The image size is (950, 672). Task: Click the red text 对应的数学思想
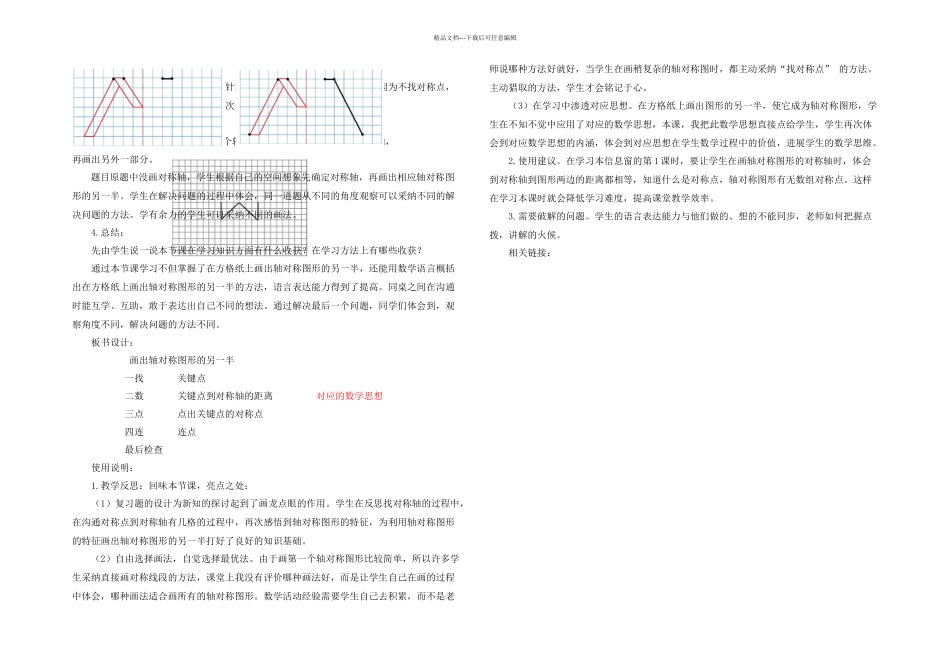pyautogui.click(x=350, y=396)
